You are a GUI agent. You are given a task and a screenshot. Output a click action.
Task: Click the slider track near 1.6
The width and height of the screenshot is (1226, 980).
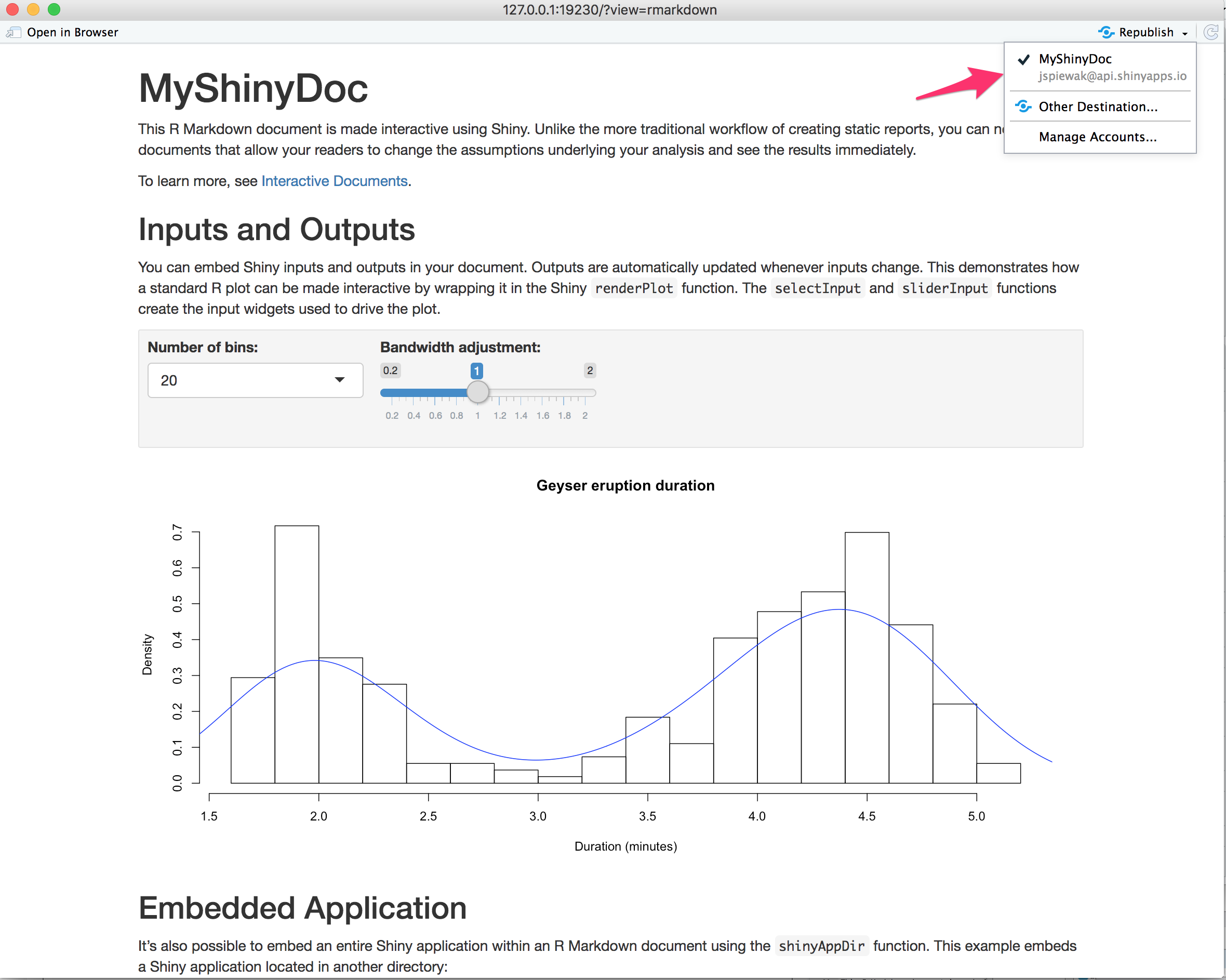[542, 392]
